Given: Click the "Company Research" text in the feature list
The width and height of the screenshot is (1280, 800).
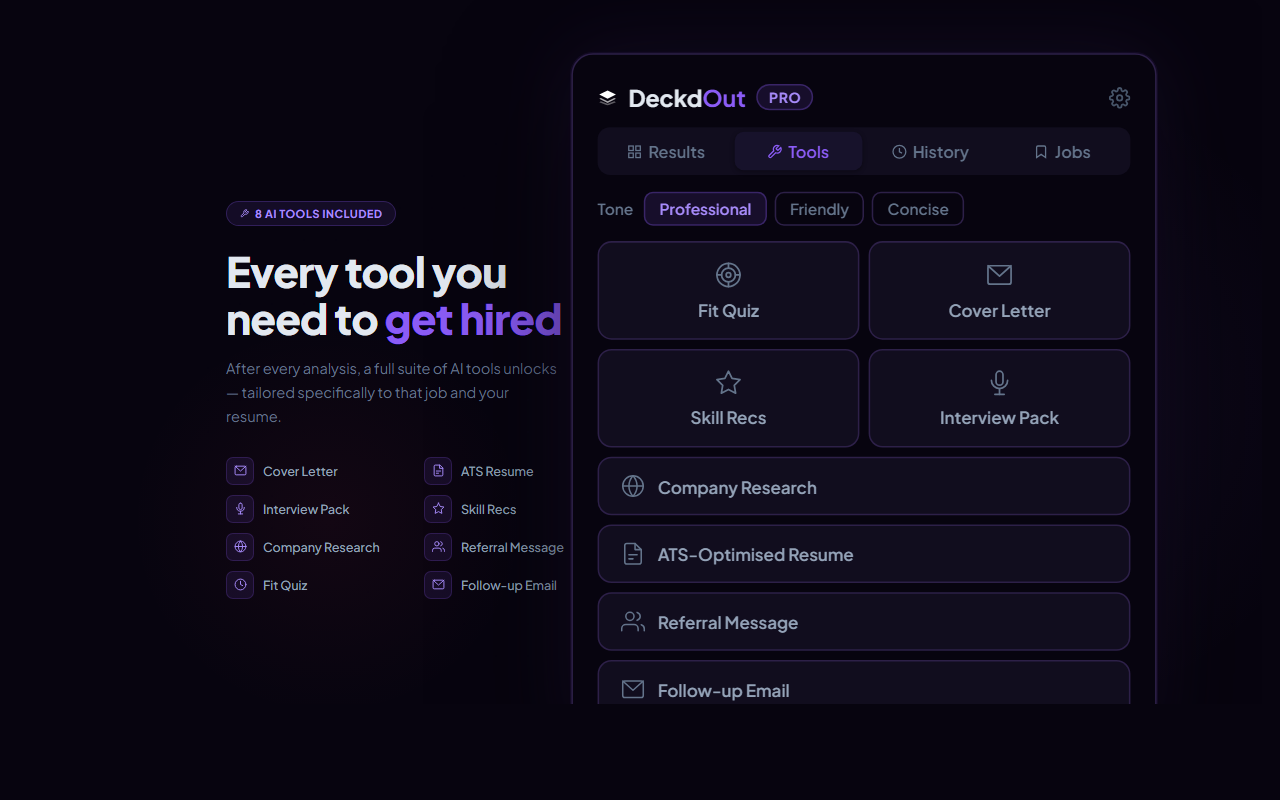Looking at the screenshot, I should click(321, 547).
